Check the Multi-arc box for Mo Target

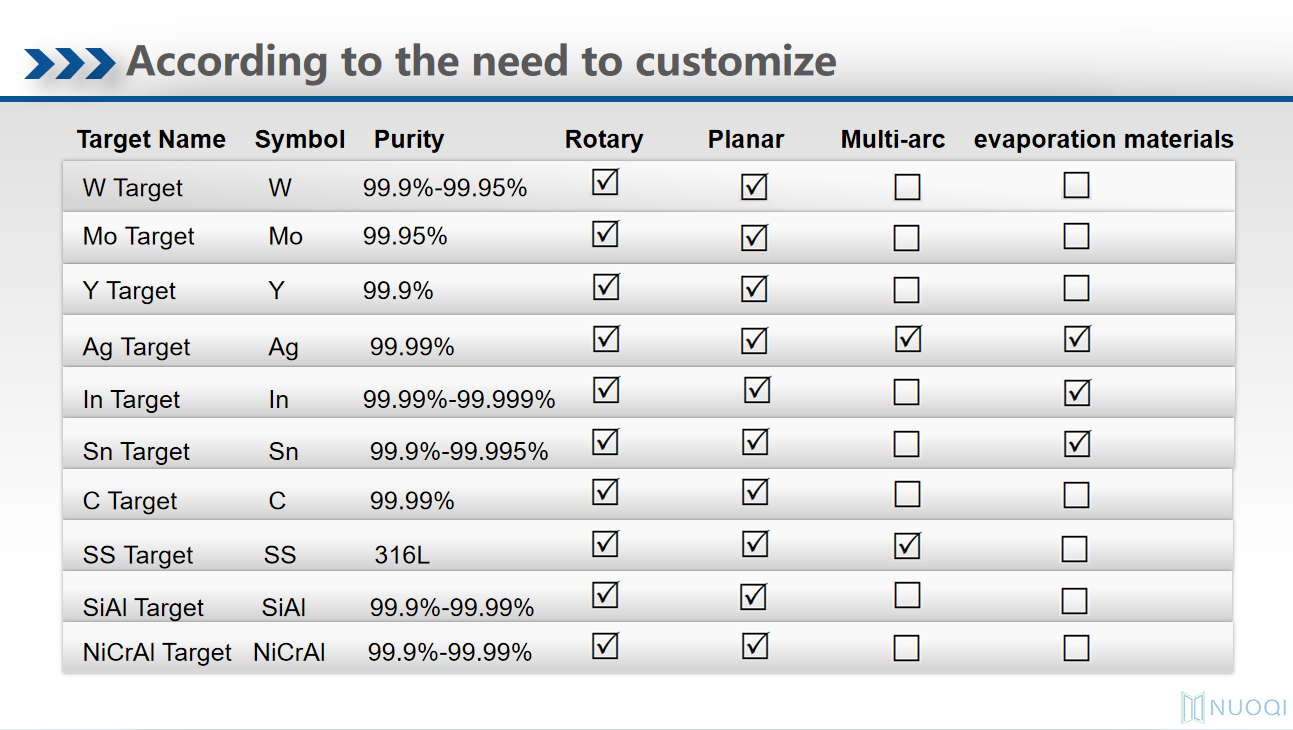906,238
